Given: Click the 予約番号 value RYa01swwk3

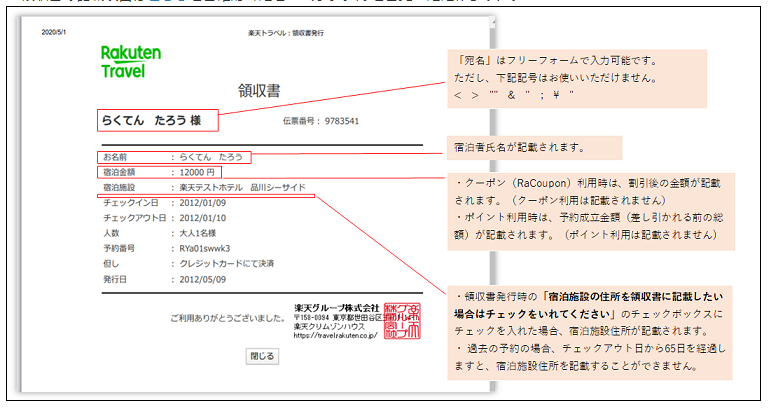Looking at the screenshot, I should 205,249.
